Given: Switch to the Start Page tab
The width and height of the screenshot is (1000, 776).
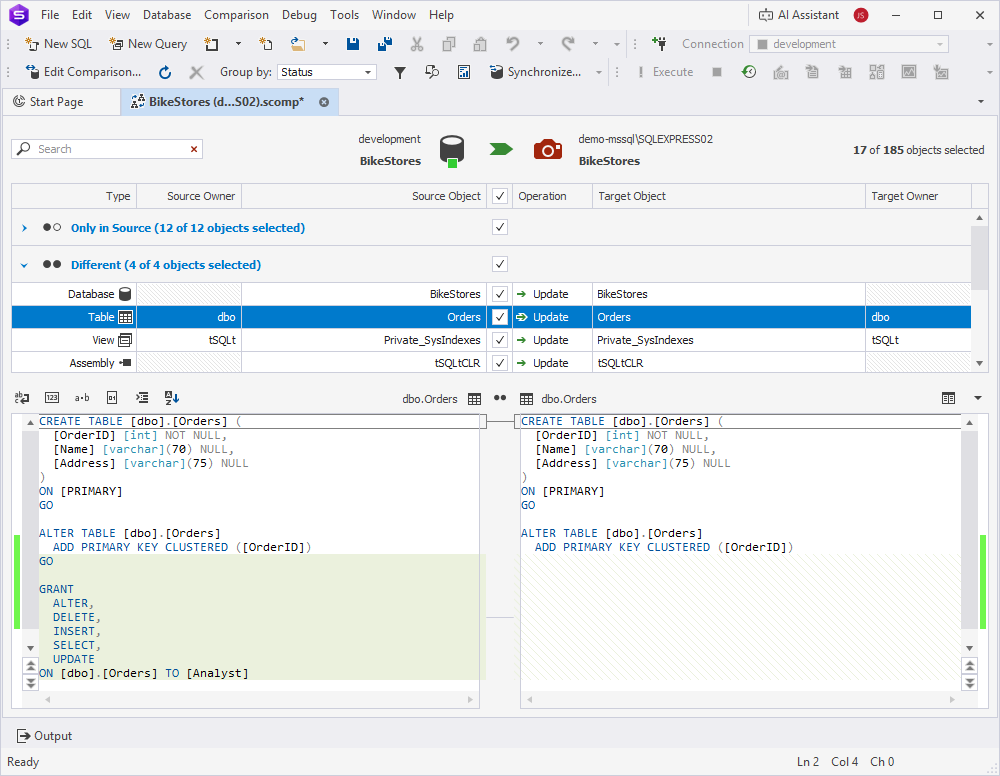Looking at the screenshot, I should [x=56, y=102].
